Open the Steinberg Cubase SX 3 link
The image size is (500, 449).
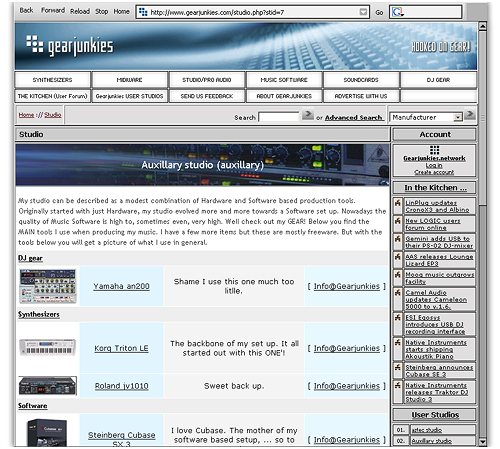click(121, 440)
